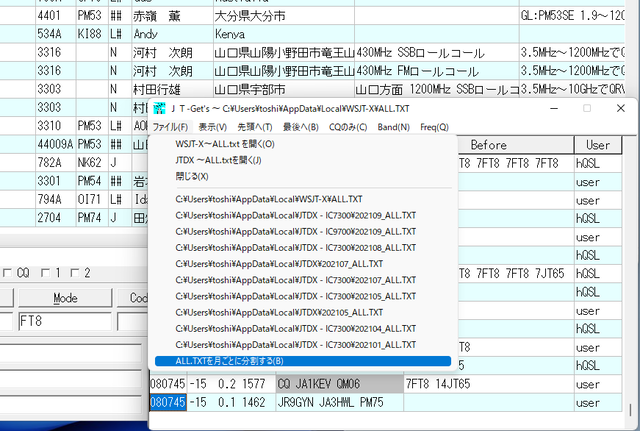Click grid cell NK62
This screenshot has width=640, height=431.
click(x=92, y=162)
